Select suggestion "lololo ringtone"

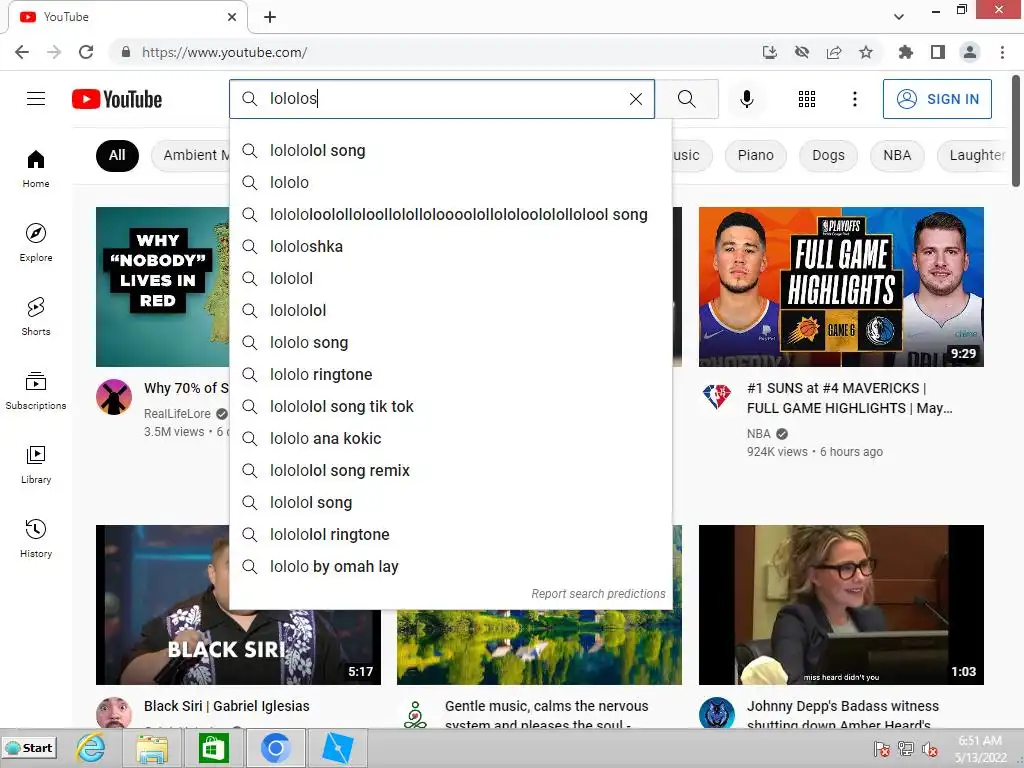click(451, 375)
